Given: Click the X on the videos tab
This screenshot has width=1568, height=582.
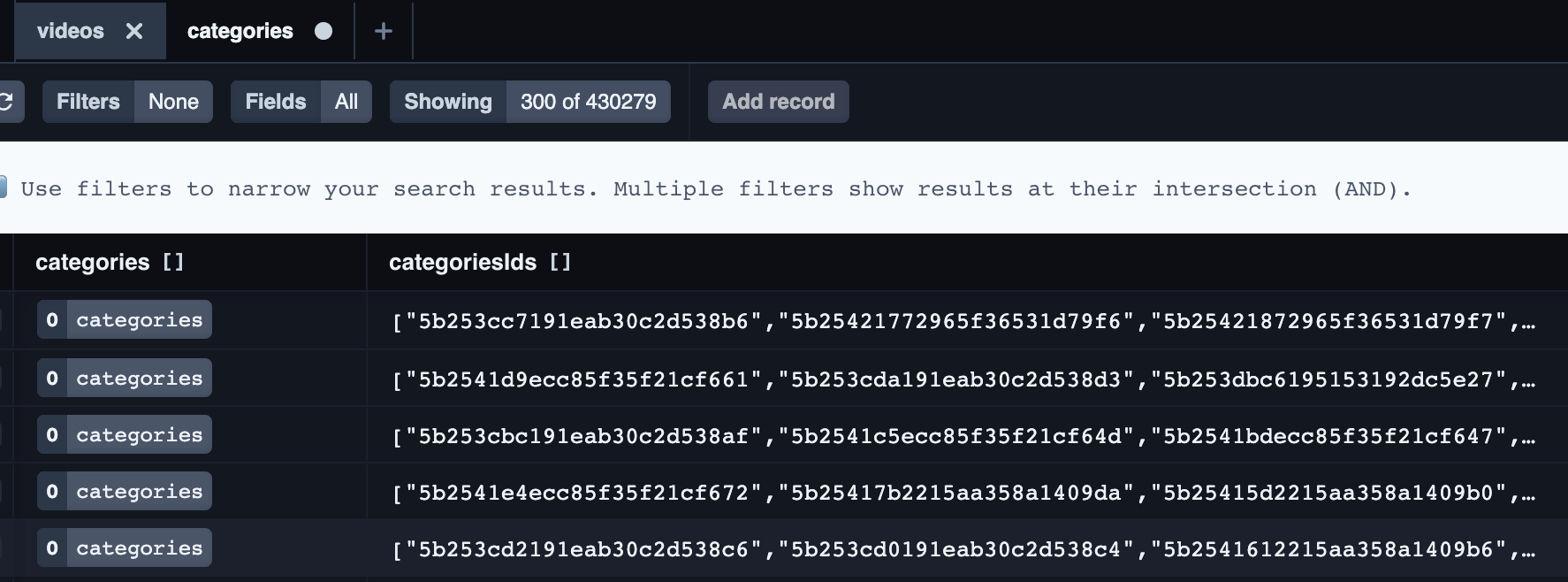Looking at the screenshot, I should (135, 31).
